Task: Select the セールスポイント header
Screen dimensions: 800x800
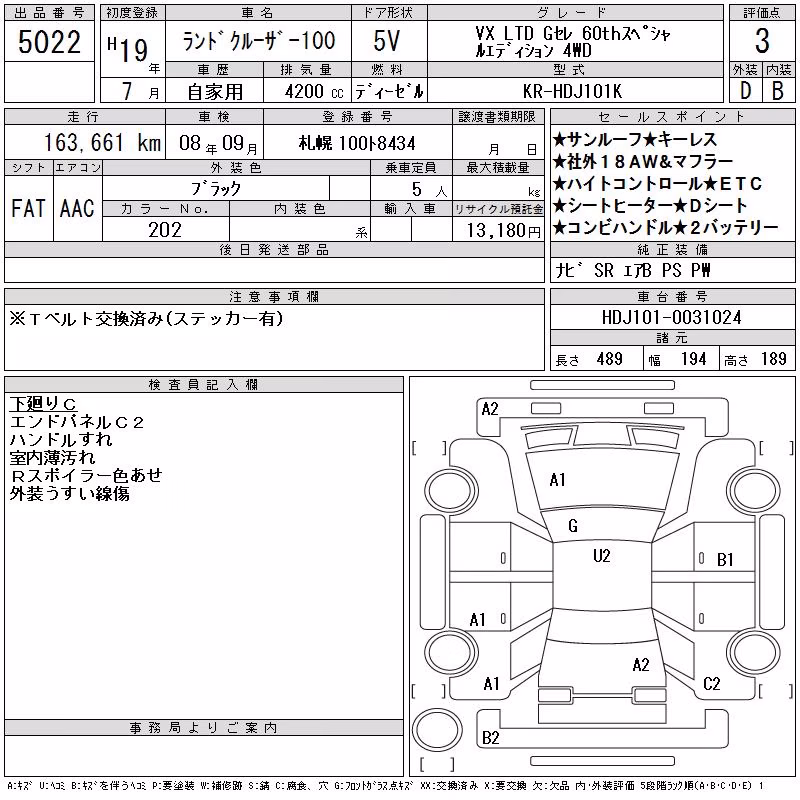Action: click(x=672, y=117)
